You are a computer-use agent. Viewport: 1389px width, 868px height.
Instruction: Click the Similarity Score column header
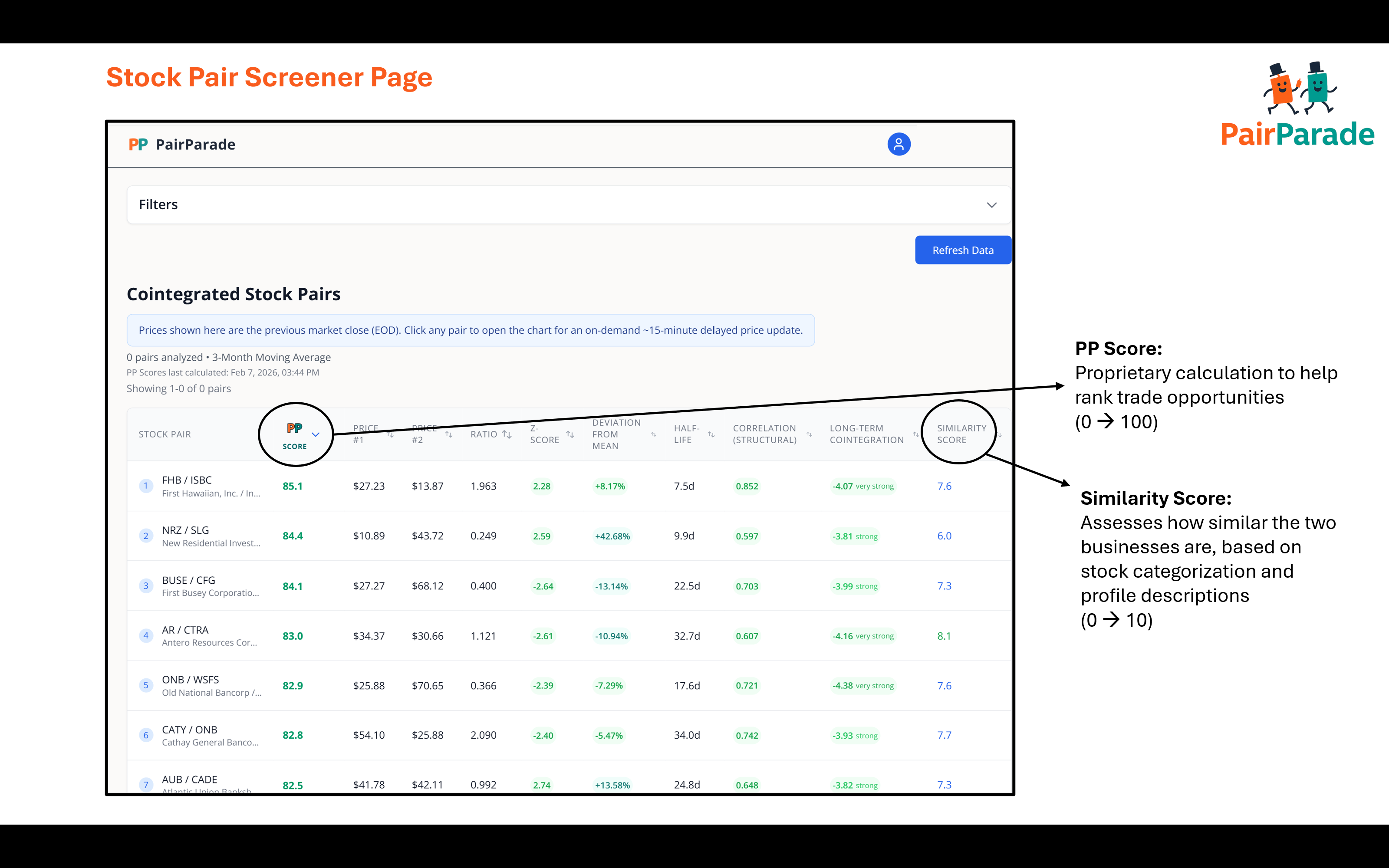click(x=961, y=434)
